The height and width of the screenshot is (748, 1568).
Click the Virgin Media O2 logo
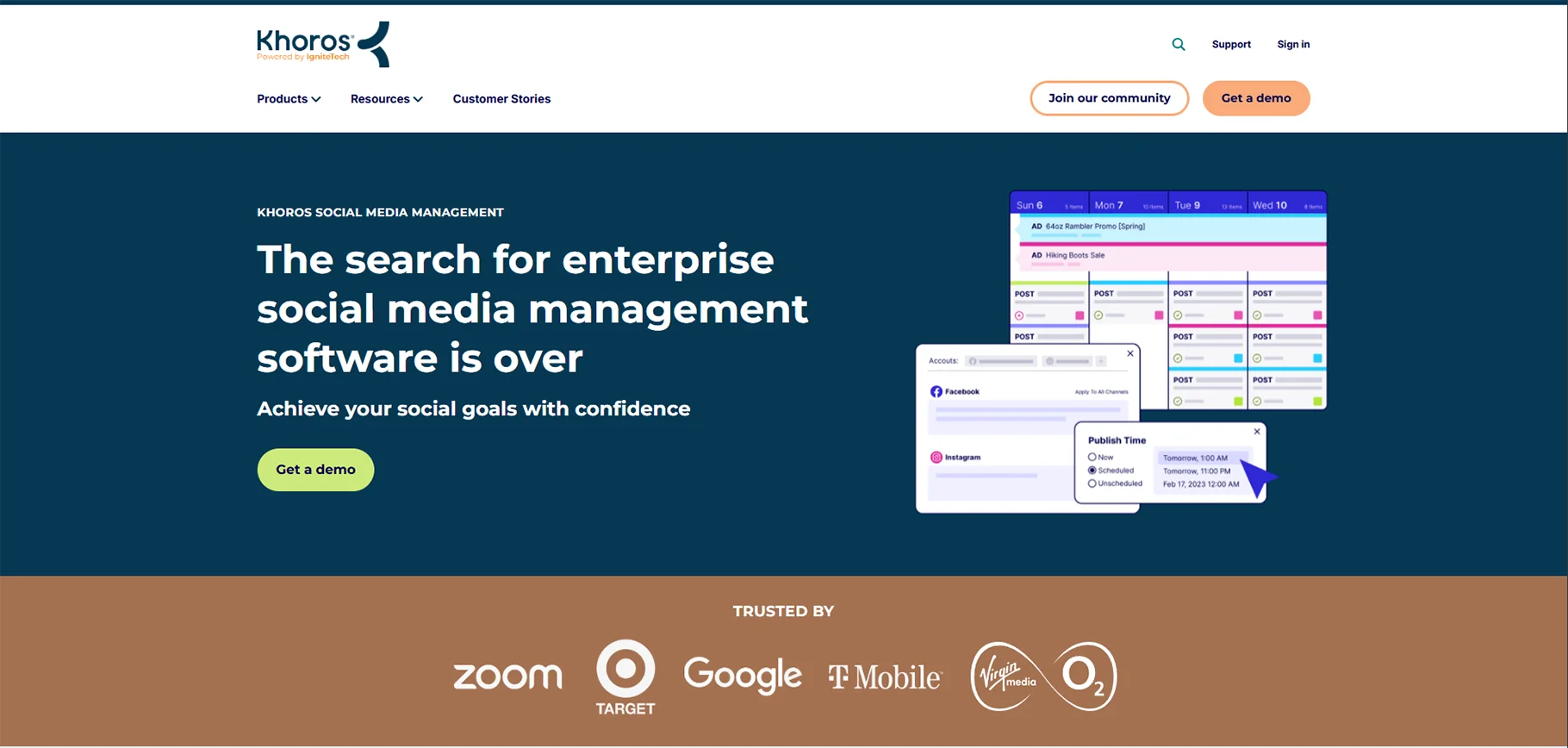[1043, 676]
